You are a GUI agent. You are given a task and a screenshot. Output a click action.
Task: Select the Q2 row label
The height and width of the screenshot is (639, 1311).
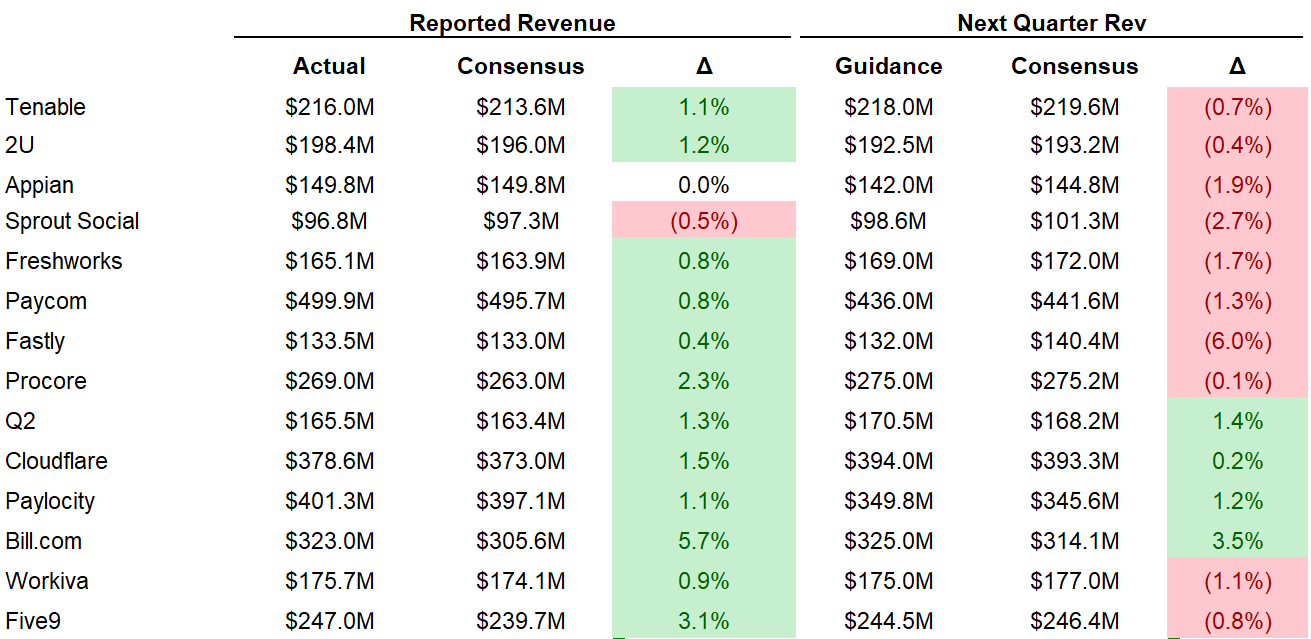point(20,421)
